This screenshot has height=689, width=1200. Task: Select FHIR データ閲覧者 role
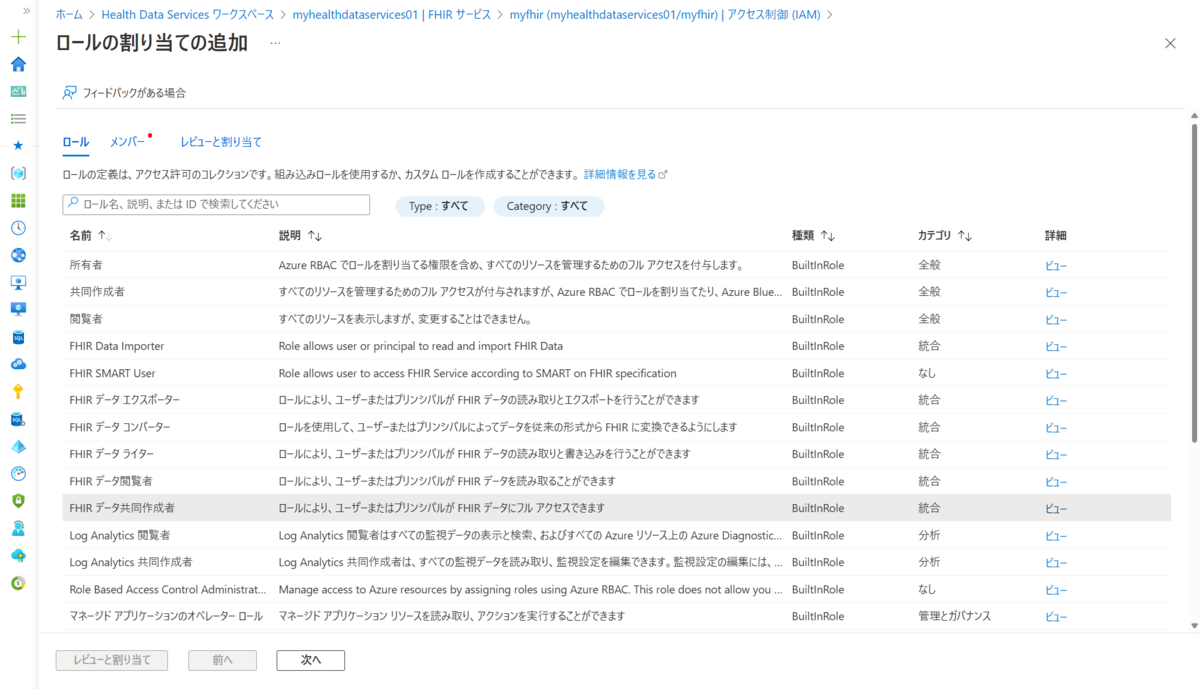[x=616, y=481]
